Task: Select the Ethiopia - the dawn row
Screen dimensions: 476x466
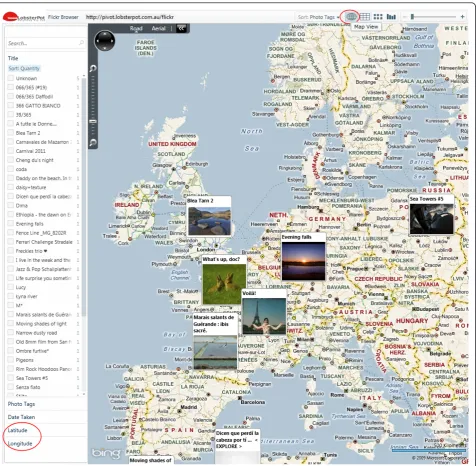Action: click(x=43, y=214)
